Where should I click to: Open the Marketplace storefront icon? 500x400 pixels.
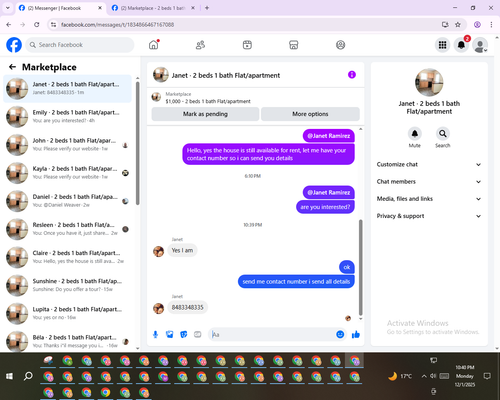[294, 45]
